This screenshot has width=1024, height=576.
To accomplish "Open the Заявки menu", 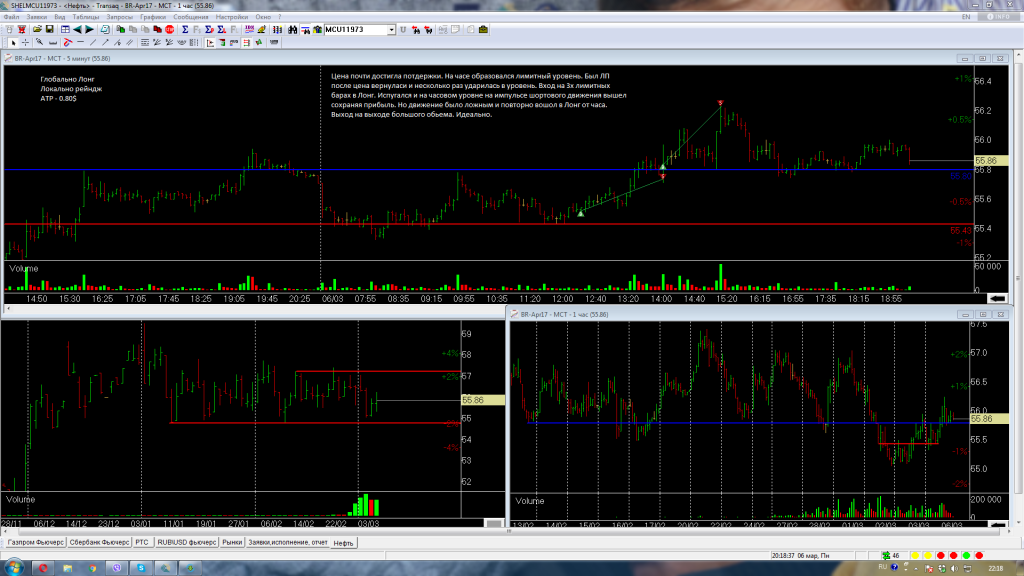I will (37, 17).
